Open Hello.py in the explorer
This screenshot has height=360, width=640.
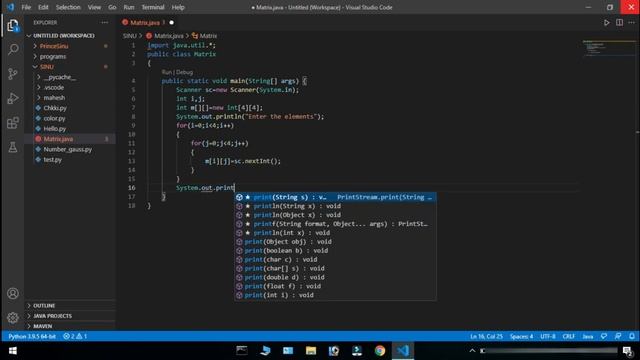tap(55, 129)
